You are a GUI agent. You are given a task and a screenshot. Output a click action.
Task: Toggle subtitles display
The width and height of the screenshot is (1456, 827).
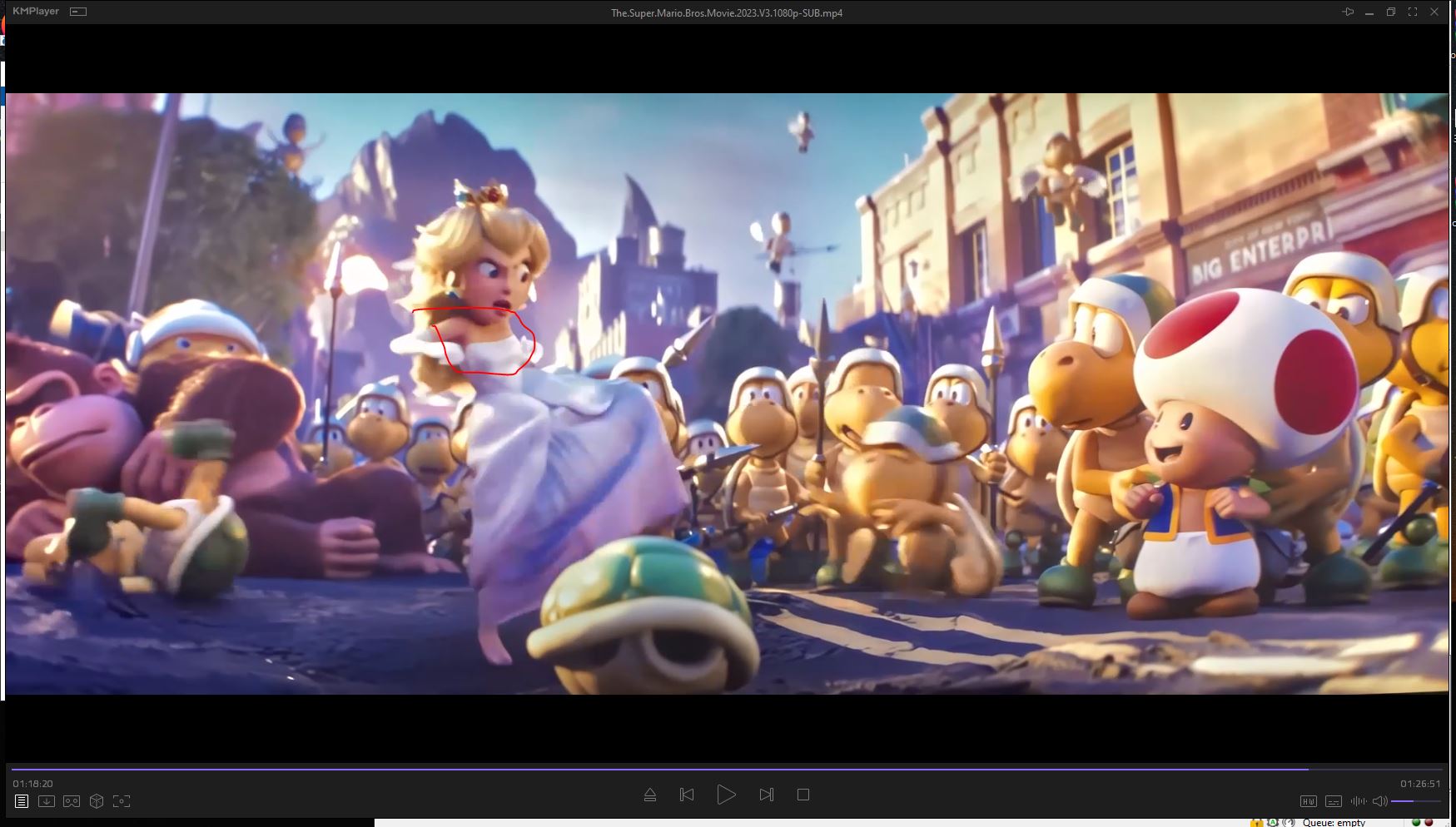tap(1334, 801)
